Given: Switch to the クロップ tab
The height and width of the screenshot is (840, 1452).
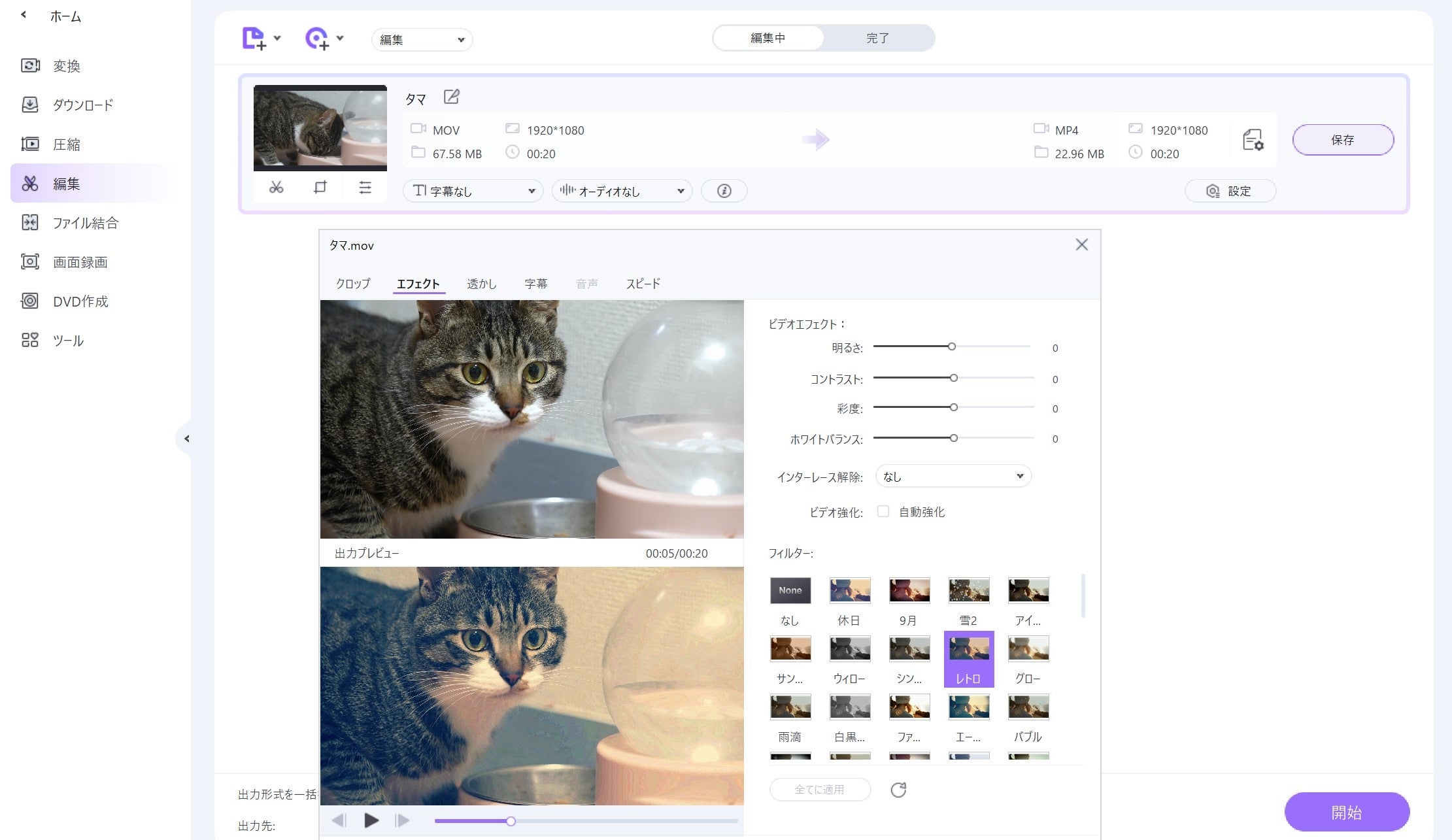Looking at the screenshot, I should (353, 284).
